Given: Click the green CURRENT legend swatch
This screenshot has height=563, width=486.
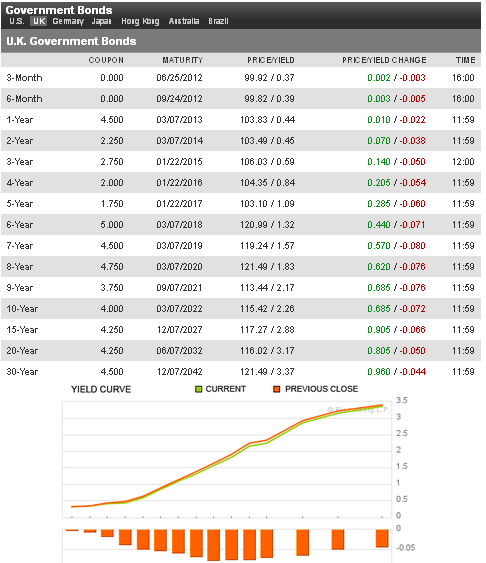Looking at the screenshot, I should (x=198, y=389).
